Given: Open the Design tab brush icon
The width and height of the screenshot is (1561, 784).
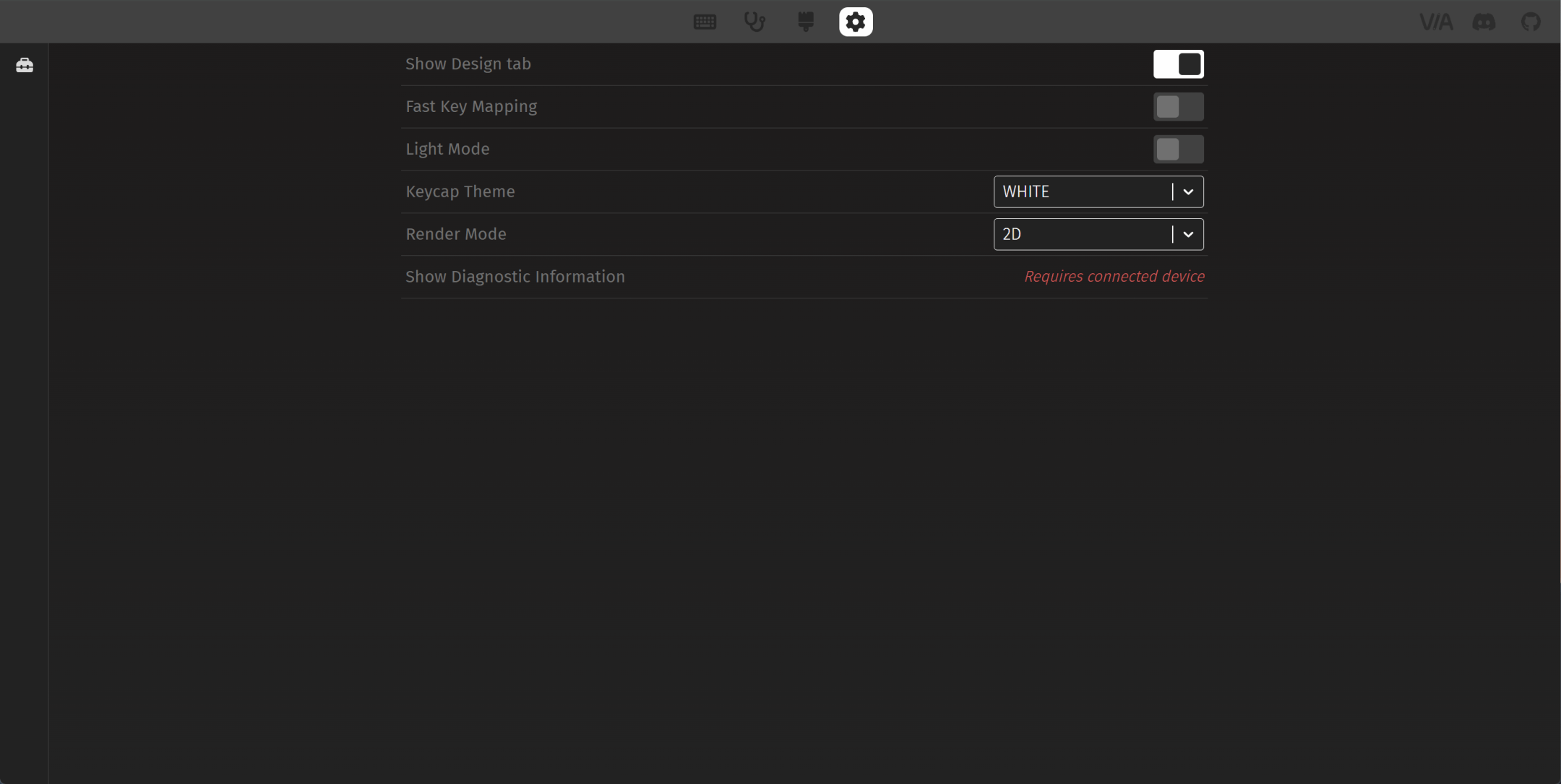Looking at the screenshot, I should 806,22.
